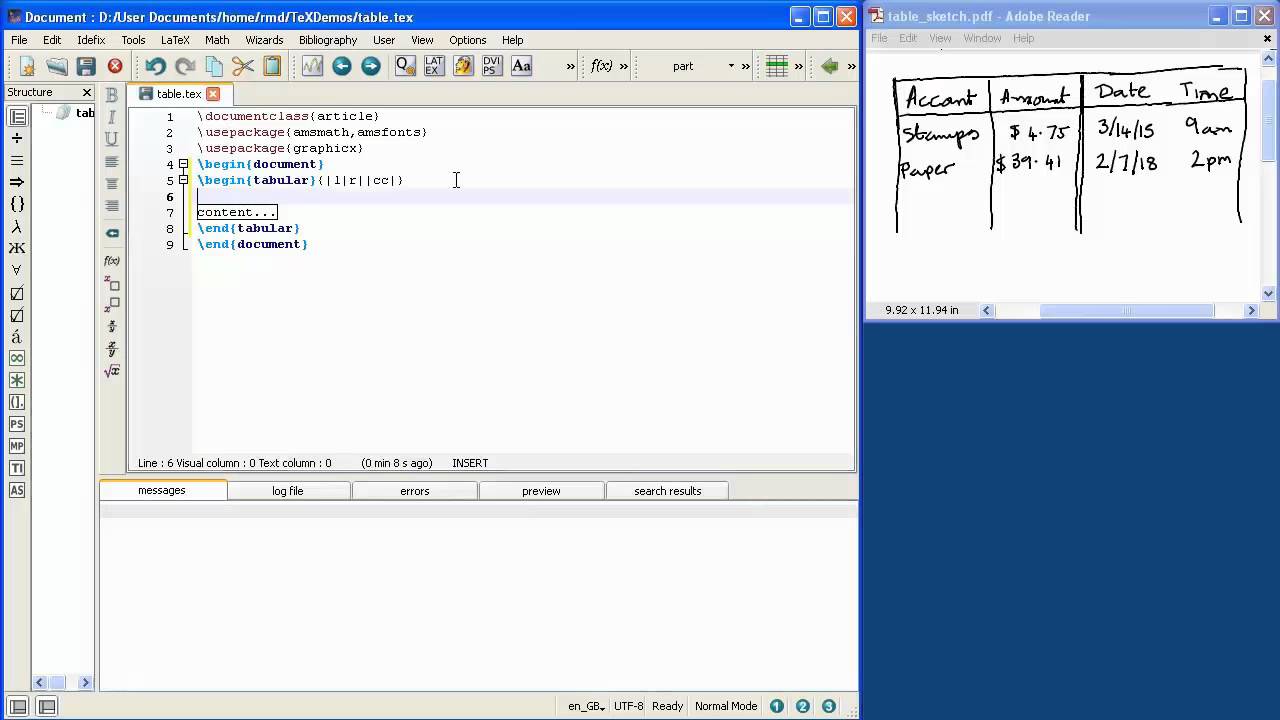The width and height of the screenshot is (1280, 720).
Task: Switch to the errors tab
Action: (415, 491)
